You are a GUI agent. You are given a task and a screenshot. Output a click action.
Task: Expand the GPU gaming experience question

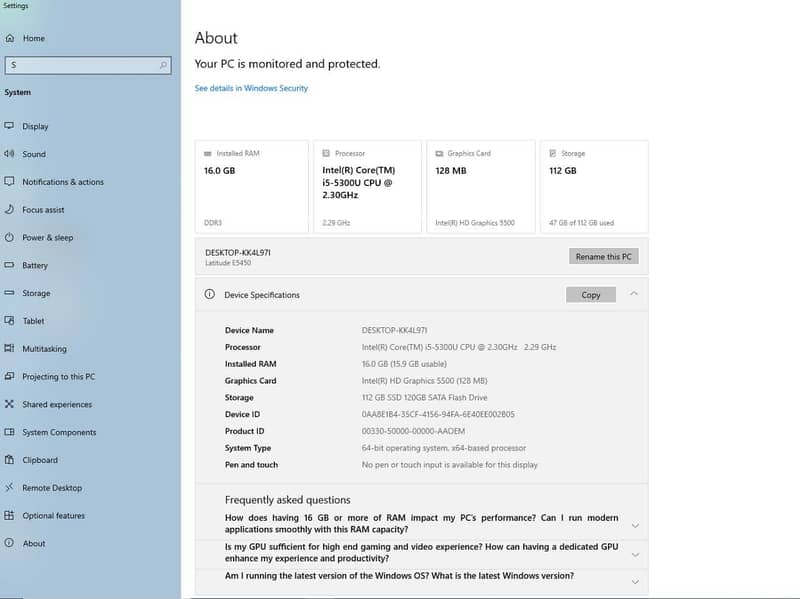(x=635, y=555)
